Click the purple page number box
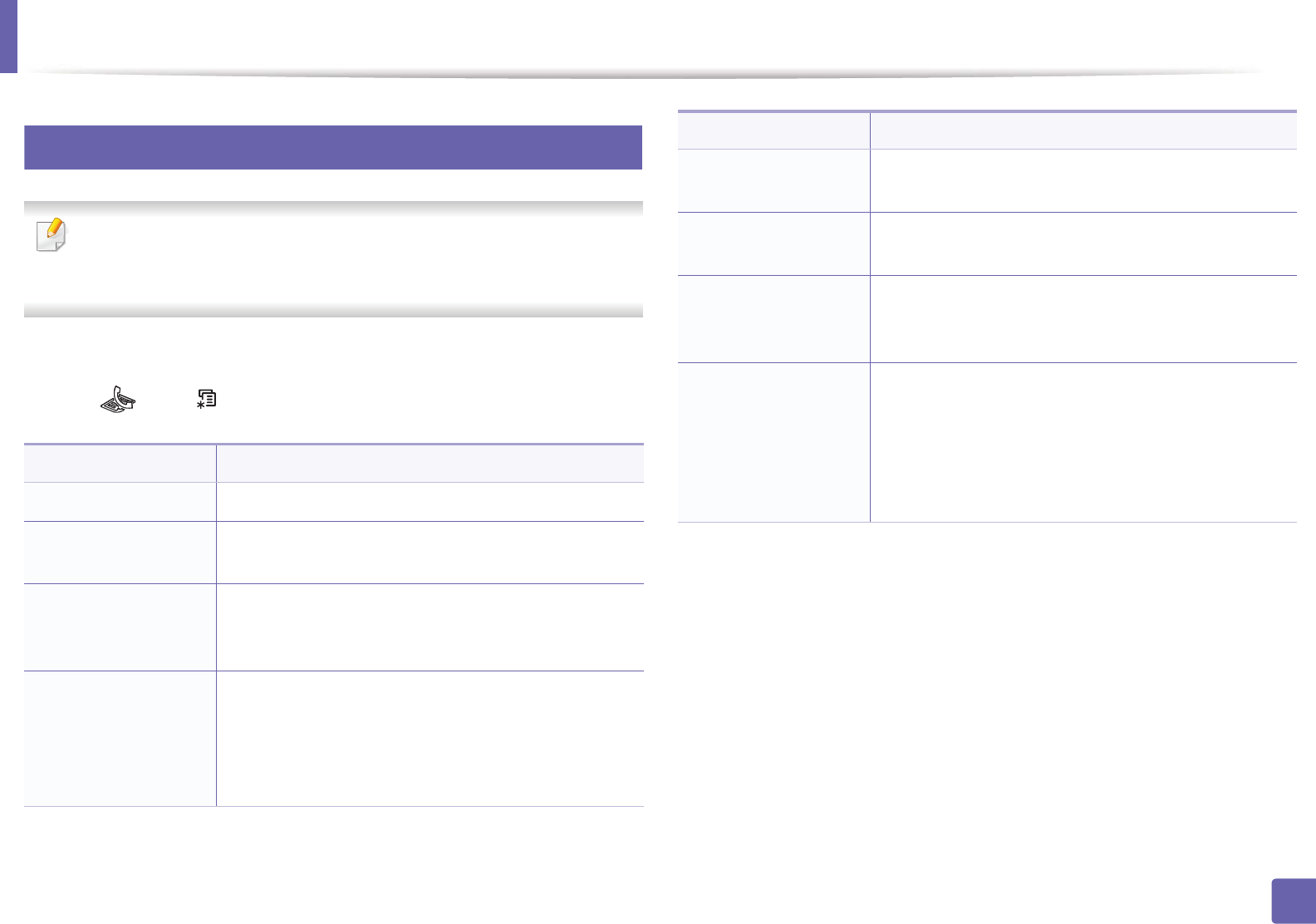Screen dimensions: 1316x924 tap(1294, 902)
